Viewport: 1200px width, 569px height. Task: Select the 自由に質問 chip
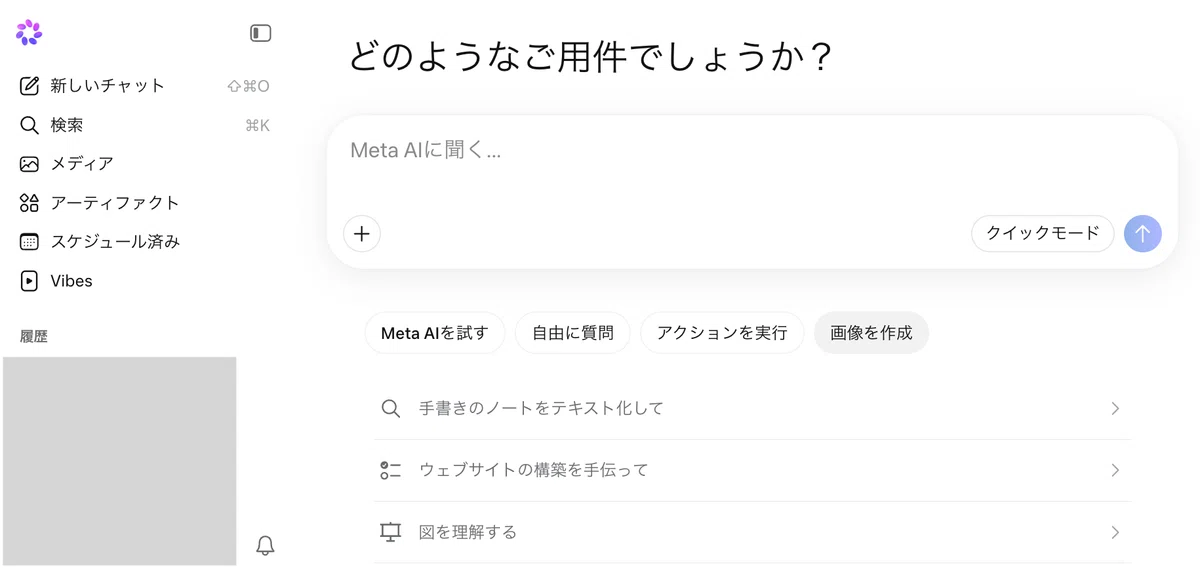pyautogui.click(x=572, y=333)
